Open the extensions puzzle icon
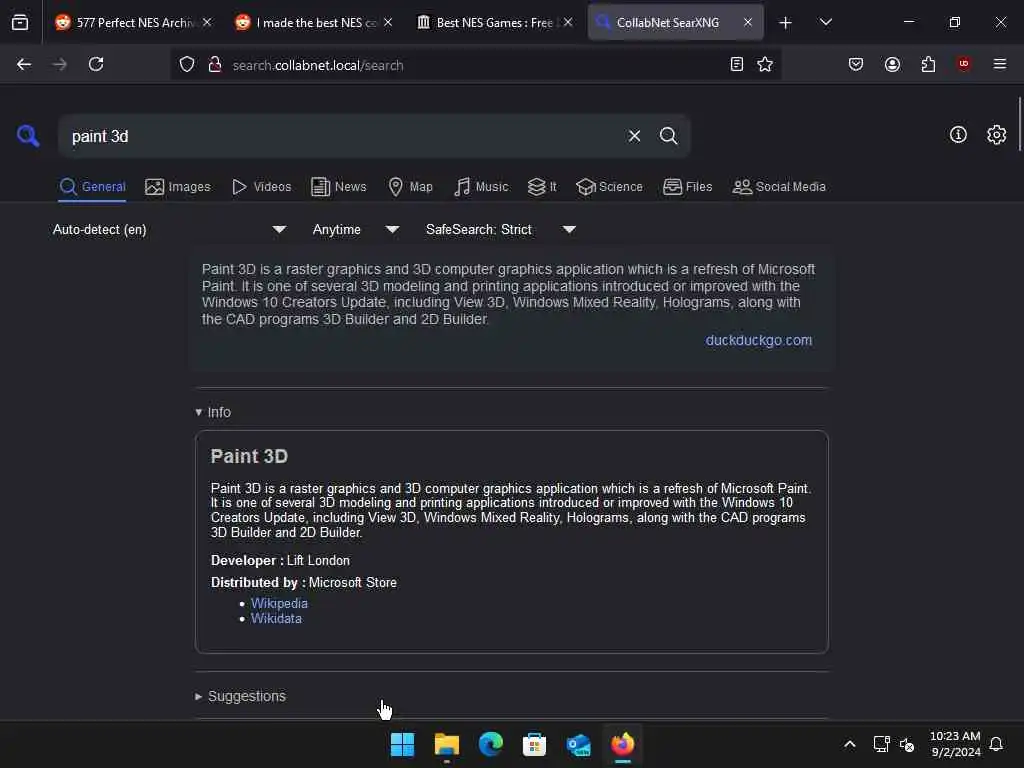 click(x=928, y=64)
